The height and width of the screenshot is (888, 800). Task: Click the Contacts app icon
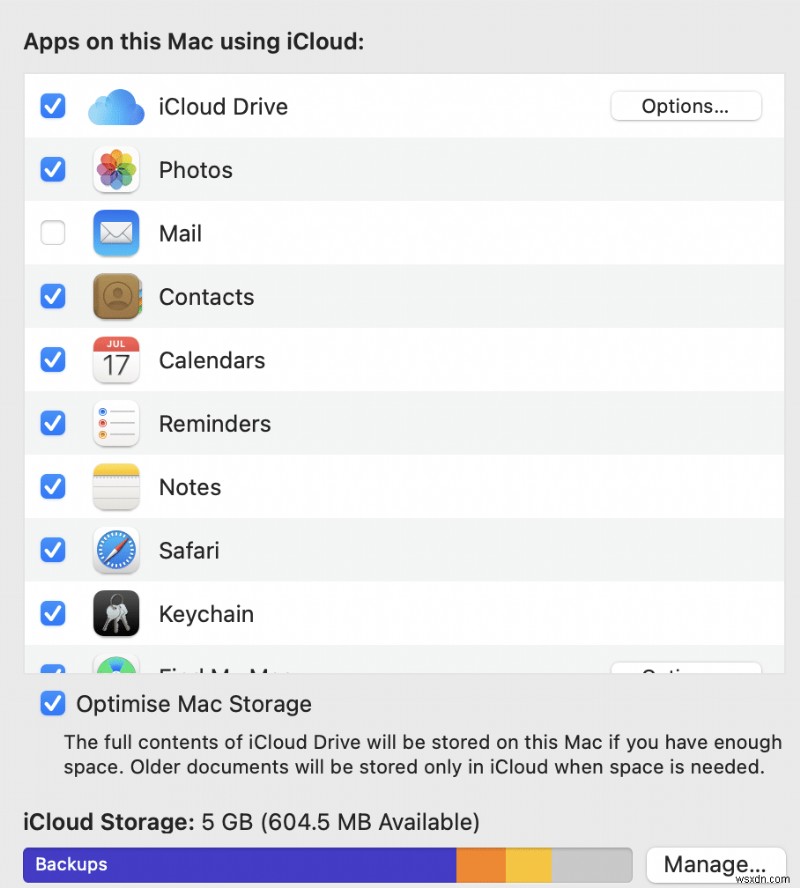coord(116,297)
